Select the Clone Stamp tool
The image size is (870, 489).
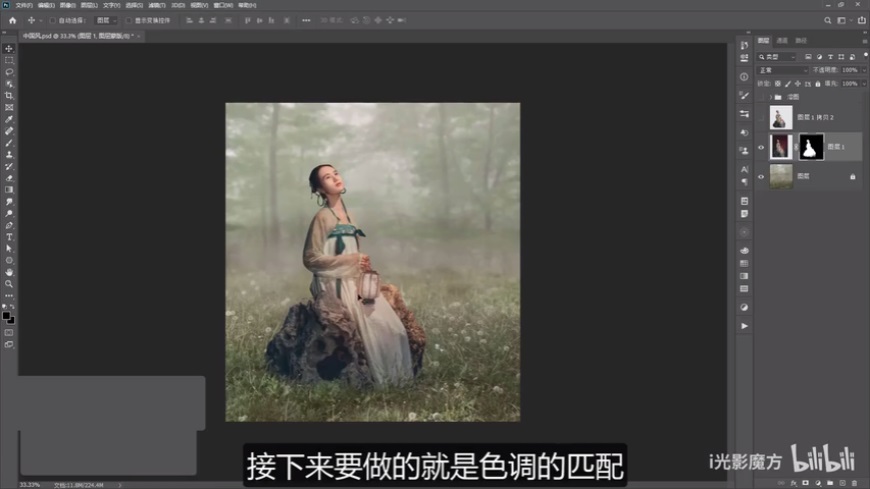(9, 154)
